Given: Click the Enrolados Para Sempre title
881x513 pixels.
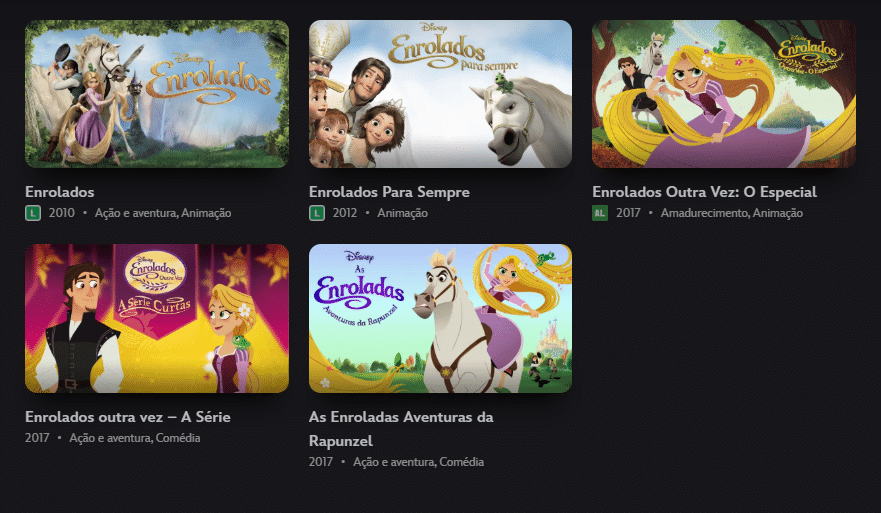Looking at the screenshot, I should 389,192.
